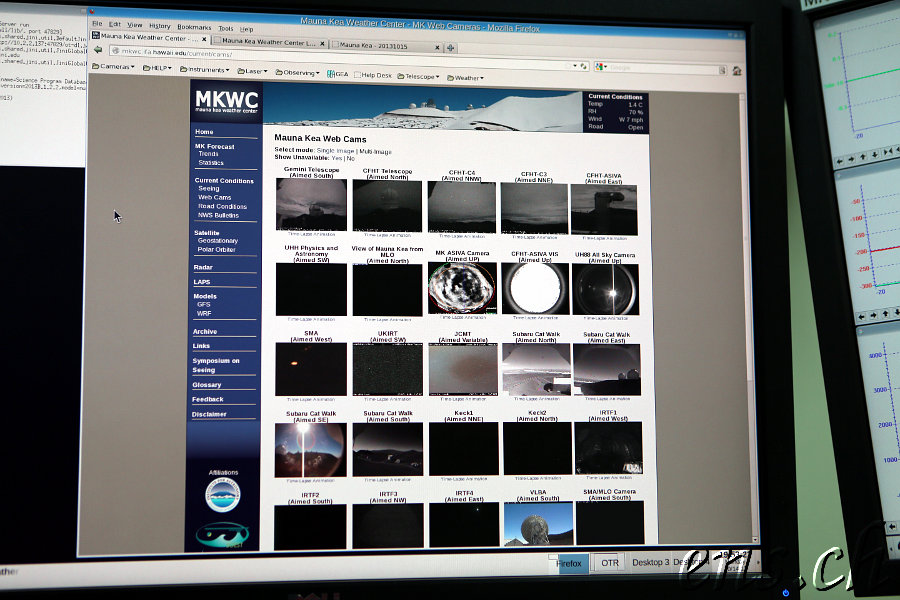
Task: Open the Archive sidebar link
Action: (204, 332)
